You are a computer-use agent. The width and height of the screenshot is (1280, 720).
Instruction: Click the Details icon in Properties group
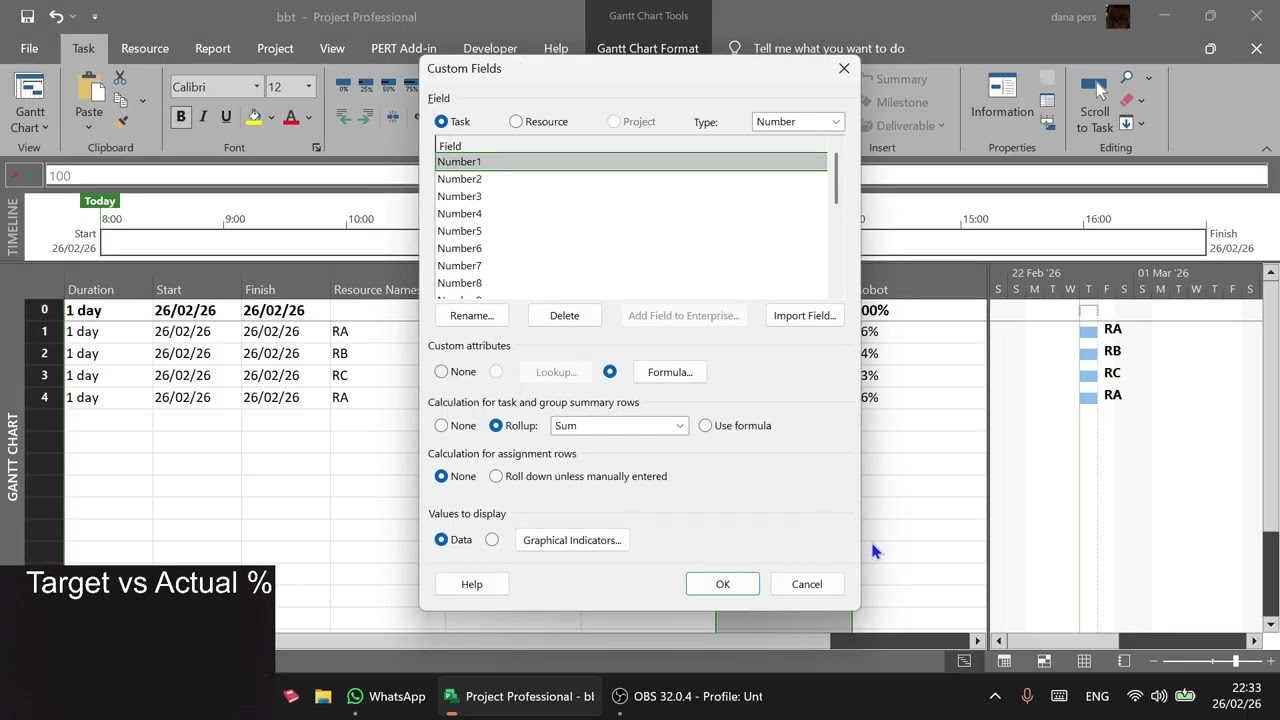point(1047,100)
